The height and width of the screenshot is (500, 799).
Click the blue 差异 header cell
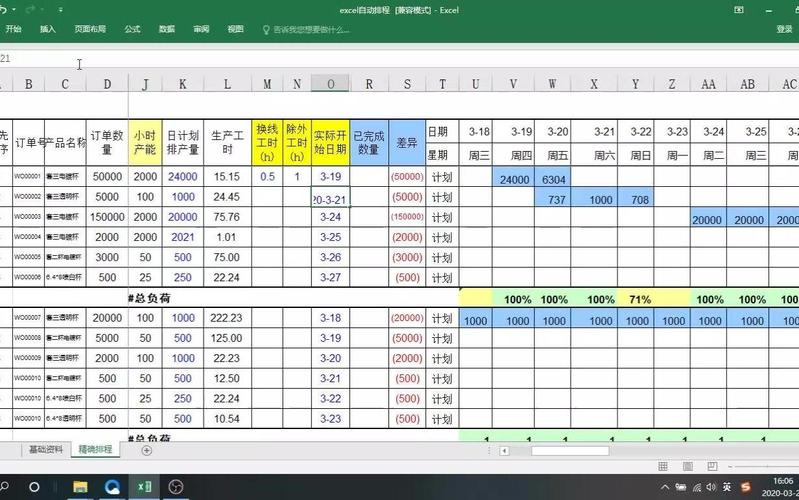point(407,142)
